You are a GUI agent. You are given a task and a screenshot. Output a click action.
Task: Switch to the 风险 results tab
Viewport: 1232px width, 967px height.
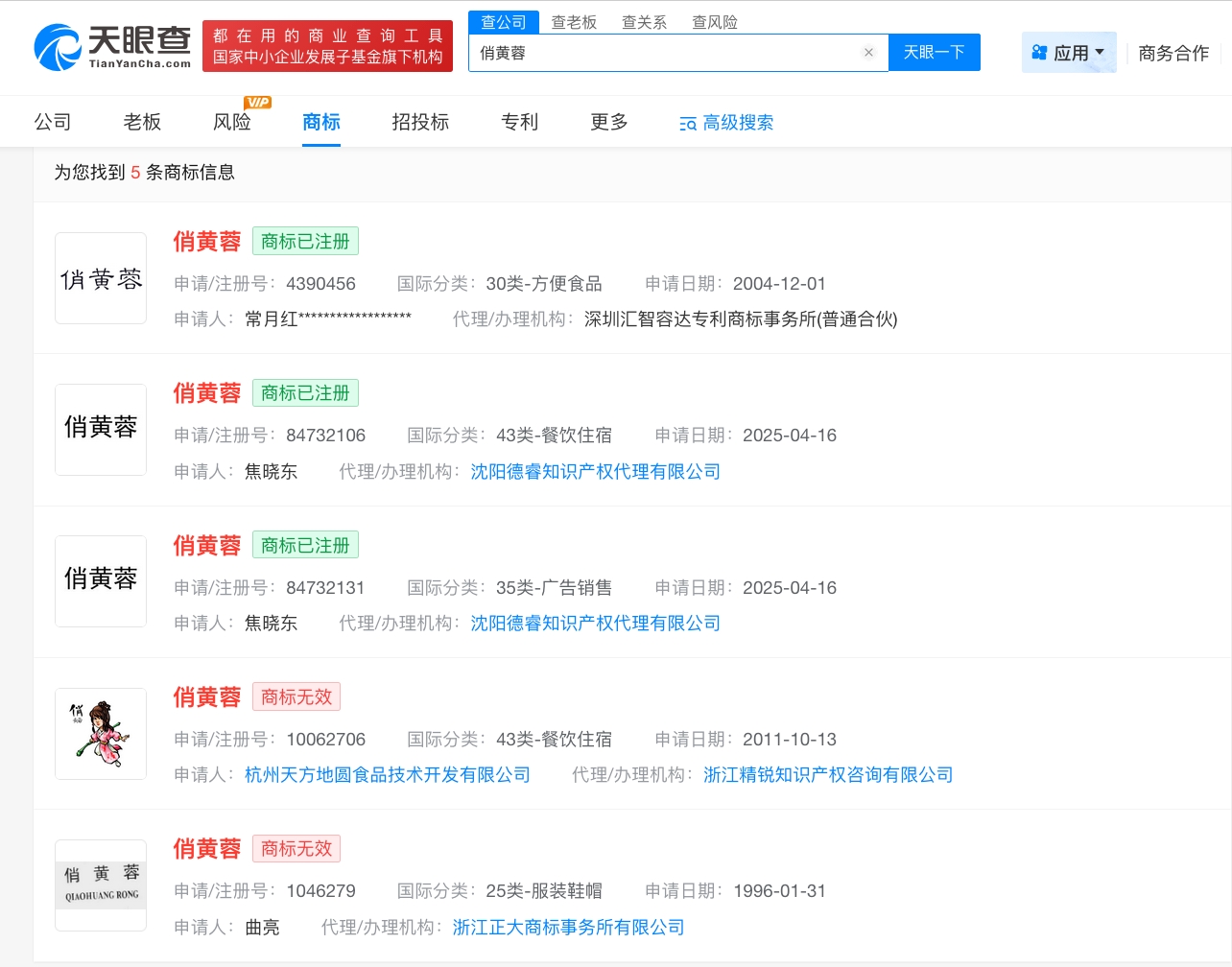232,122
